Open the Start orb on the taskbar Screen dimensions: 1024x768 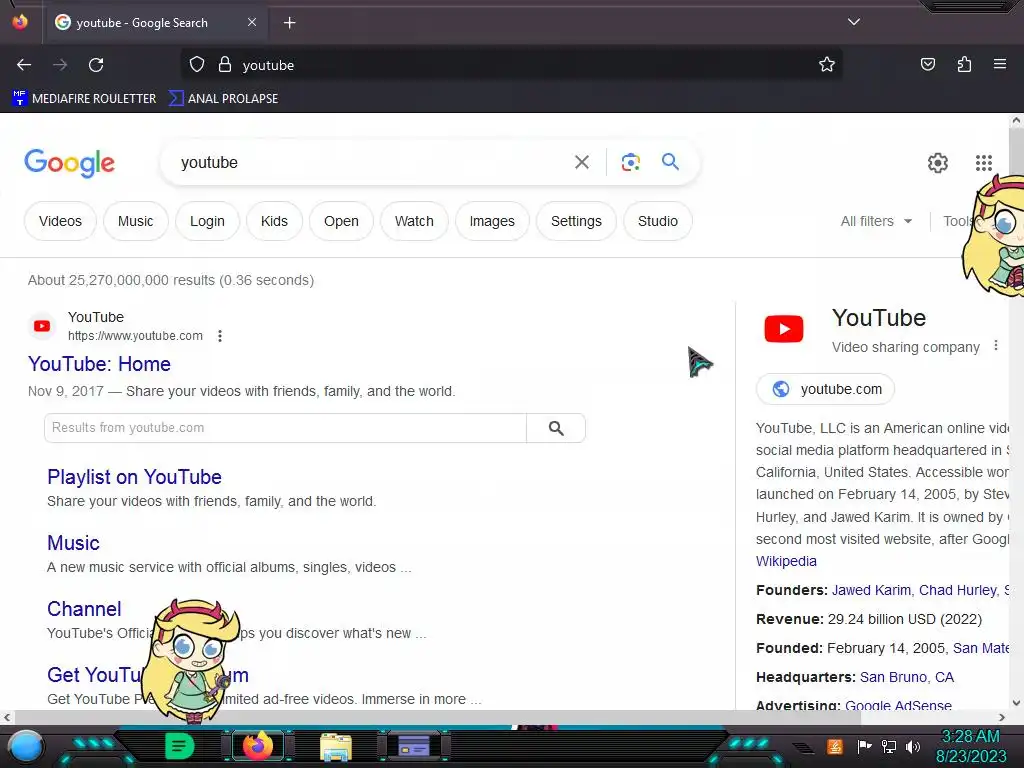pyautogui.click(x=26, y=746)
